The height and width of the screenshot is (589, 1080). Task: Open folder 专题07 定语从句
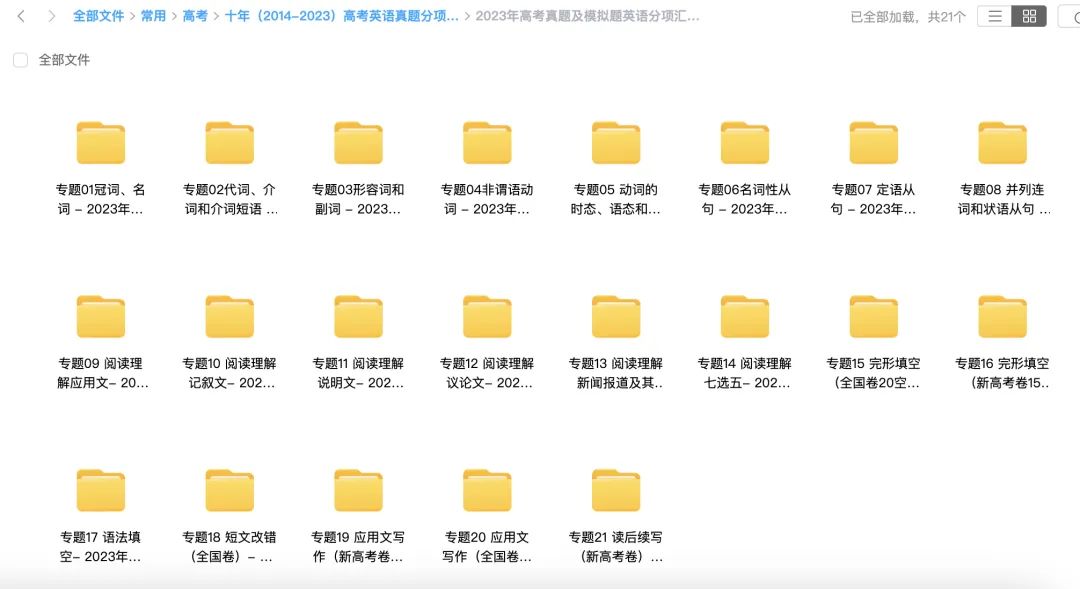tap(873, 143)
